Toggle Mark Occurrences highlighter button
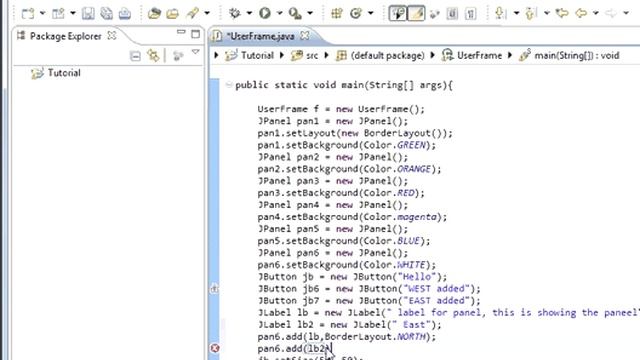This screenshot has width=640, height=360. 416,13
